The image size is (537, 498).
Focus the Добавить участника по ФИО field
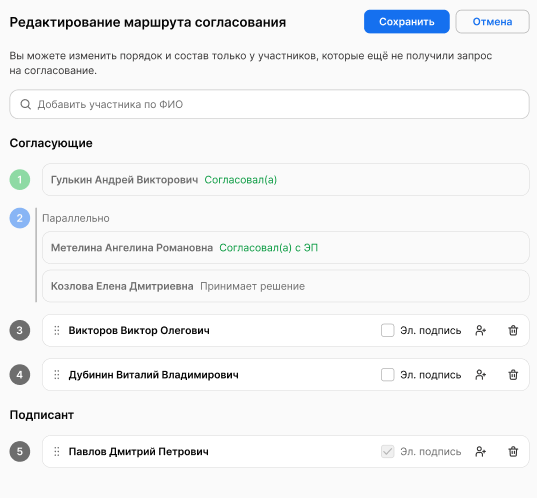coord(269,104)
